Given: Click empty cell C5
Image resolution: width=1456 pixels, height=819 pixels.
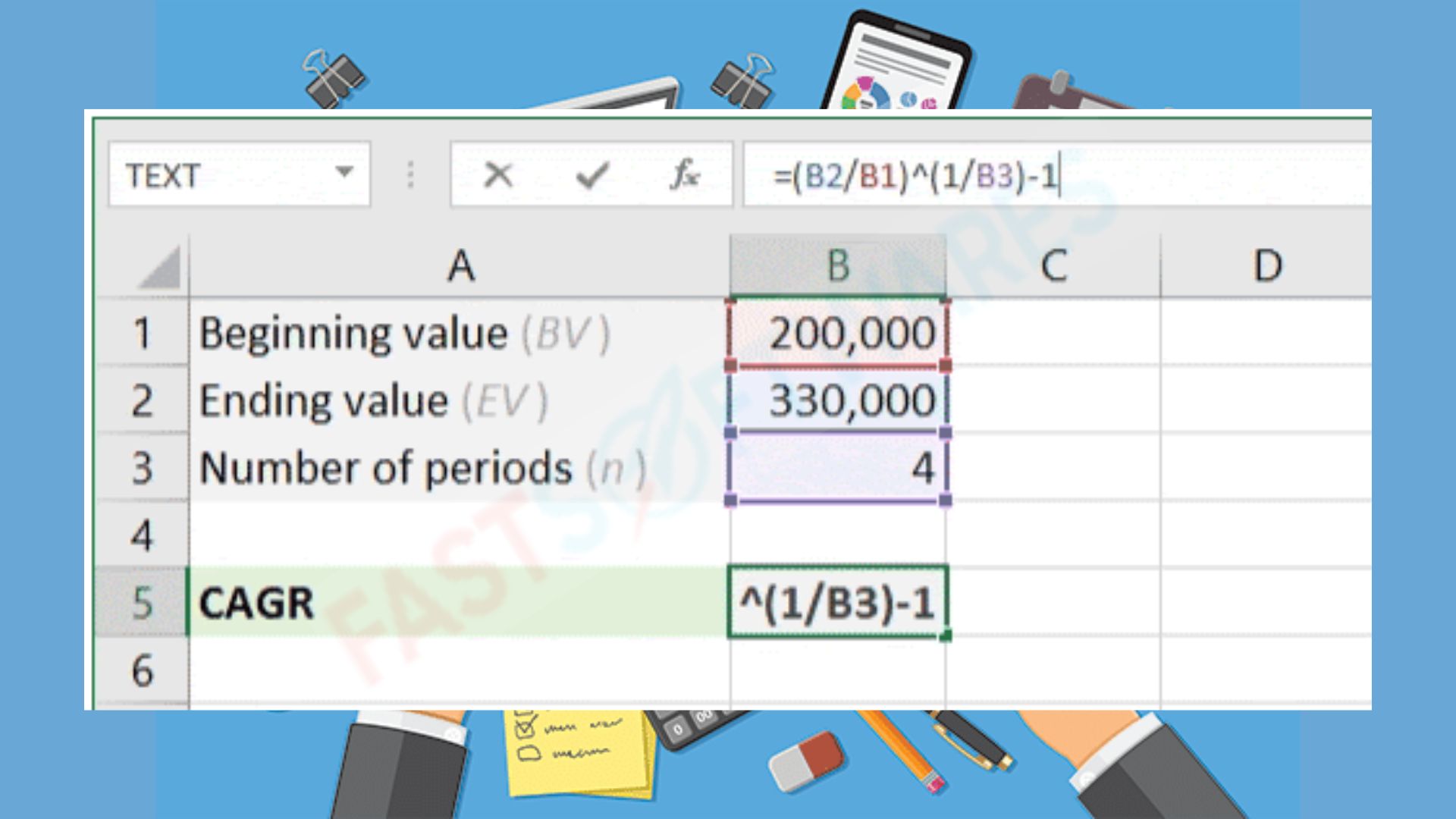Looking at the screenshot, I should point(1053,602).
